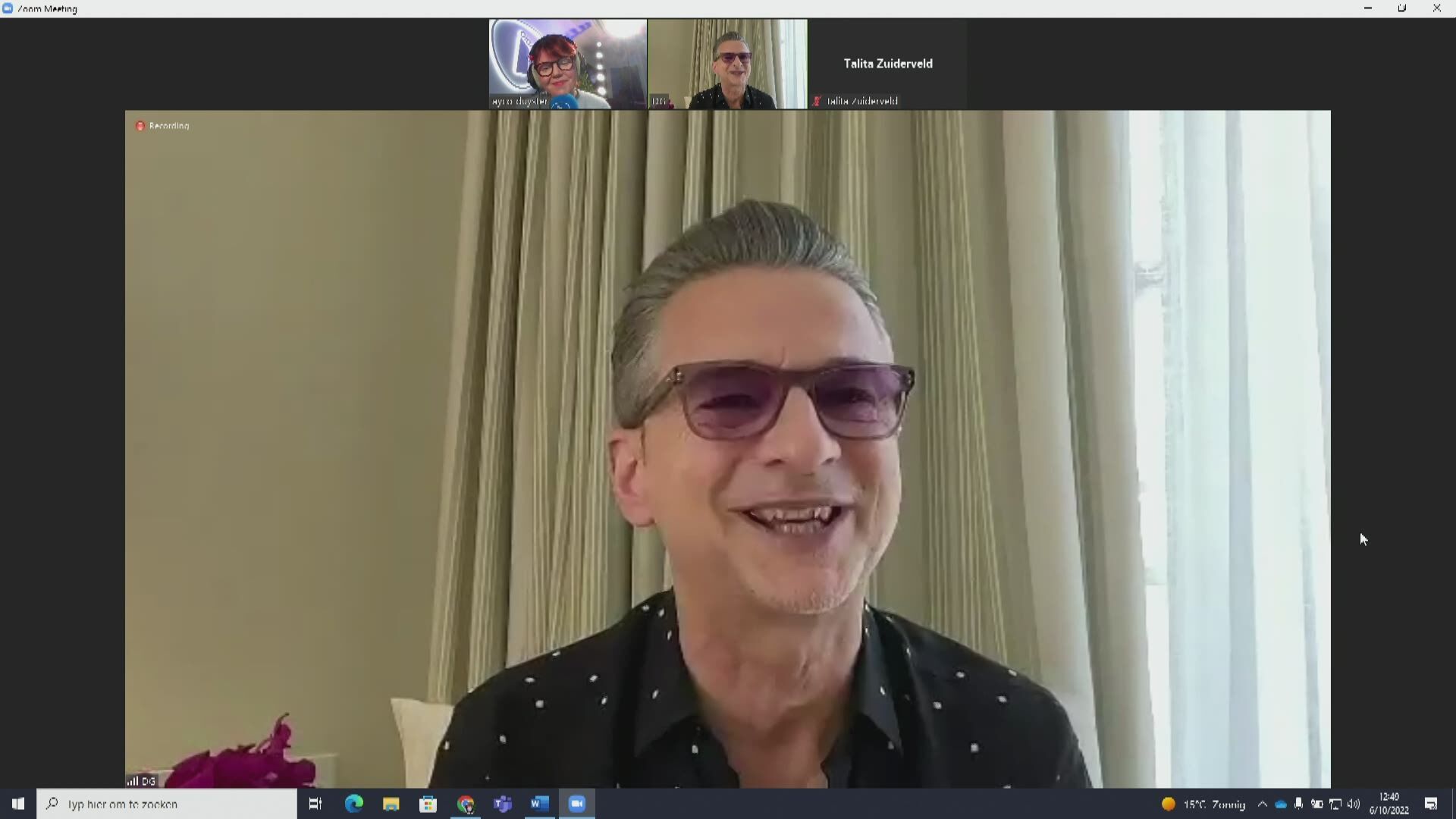Open Task View in the taskbar
This screenshot has height=819, width=1456.
[315, 804]
